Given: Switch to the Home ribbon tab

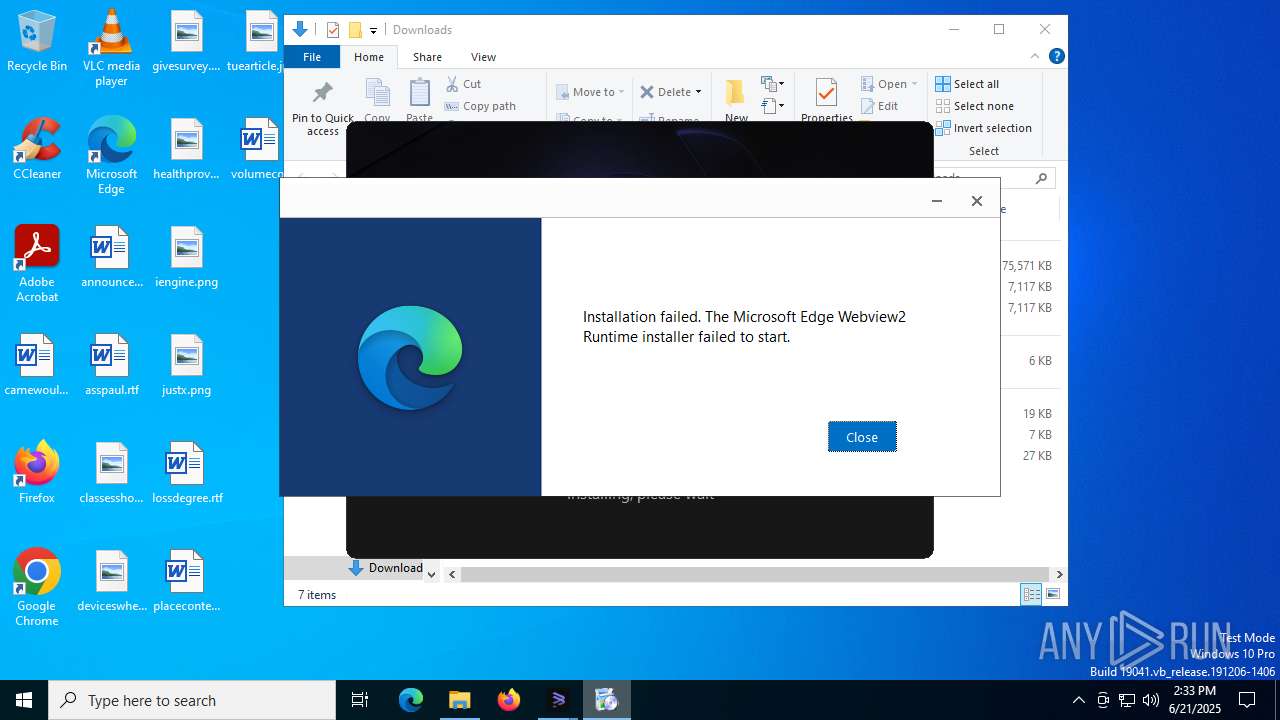Looking at the screenshot, I should (369, 57).
